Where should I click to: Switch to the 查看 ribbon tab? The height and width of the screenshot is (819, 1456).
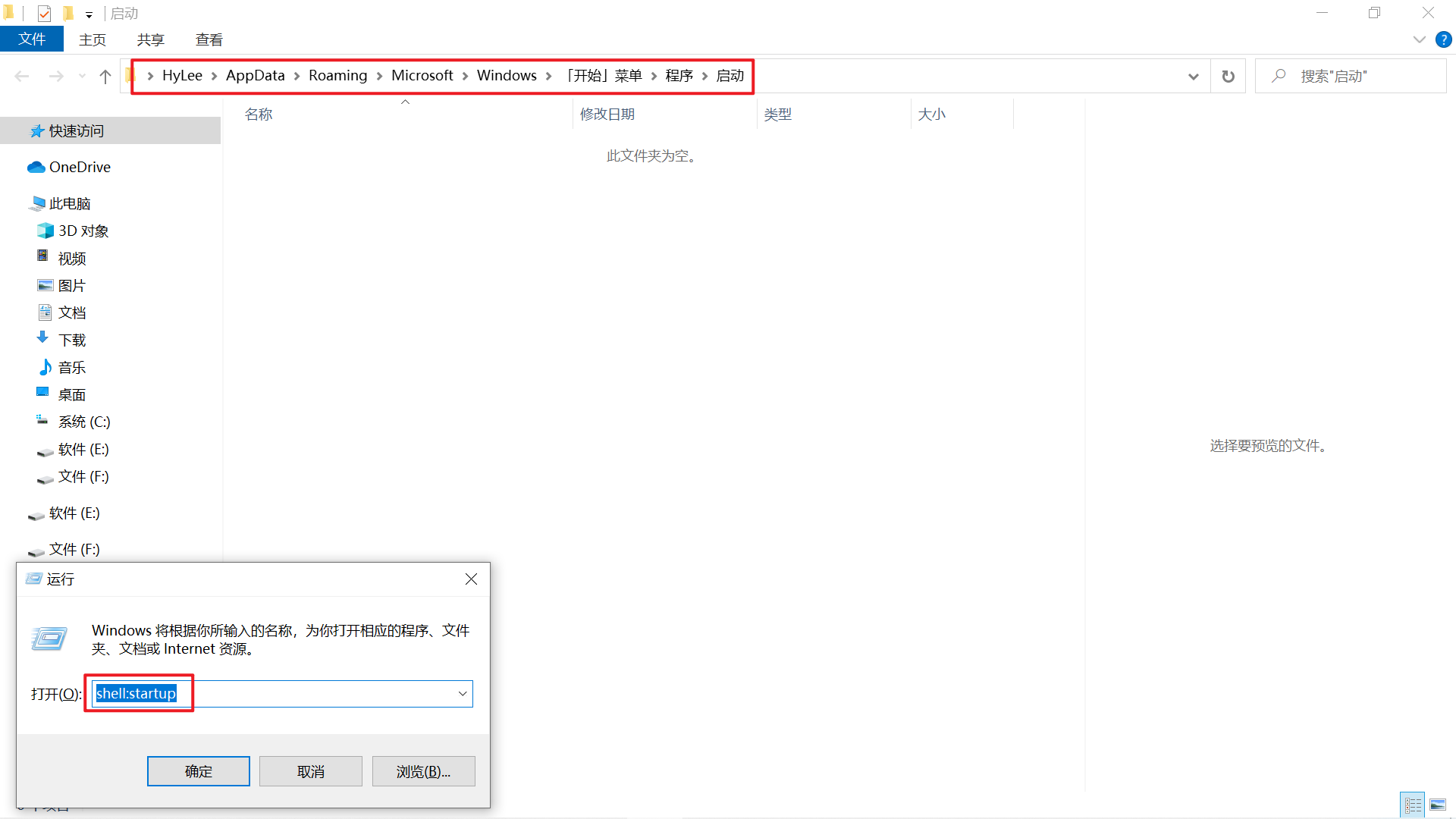(209, 39)
